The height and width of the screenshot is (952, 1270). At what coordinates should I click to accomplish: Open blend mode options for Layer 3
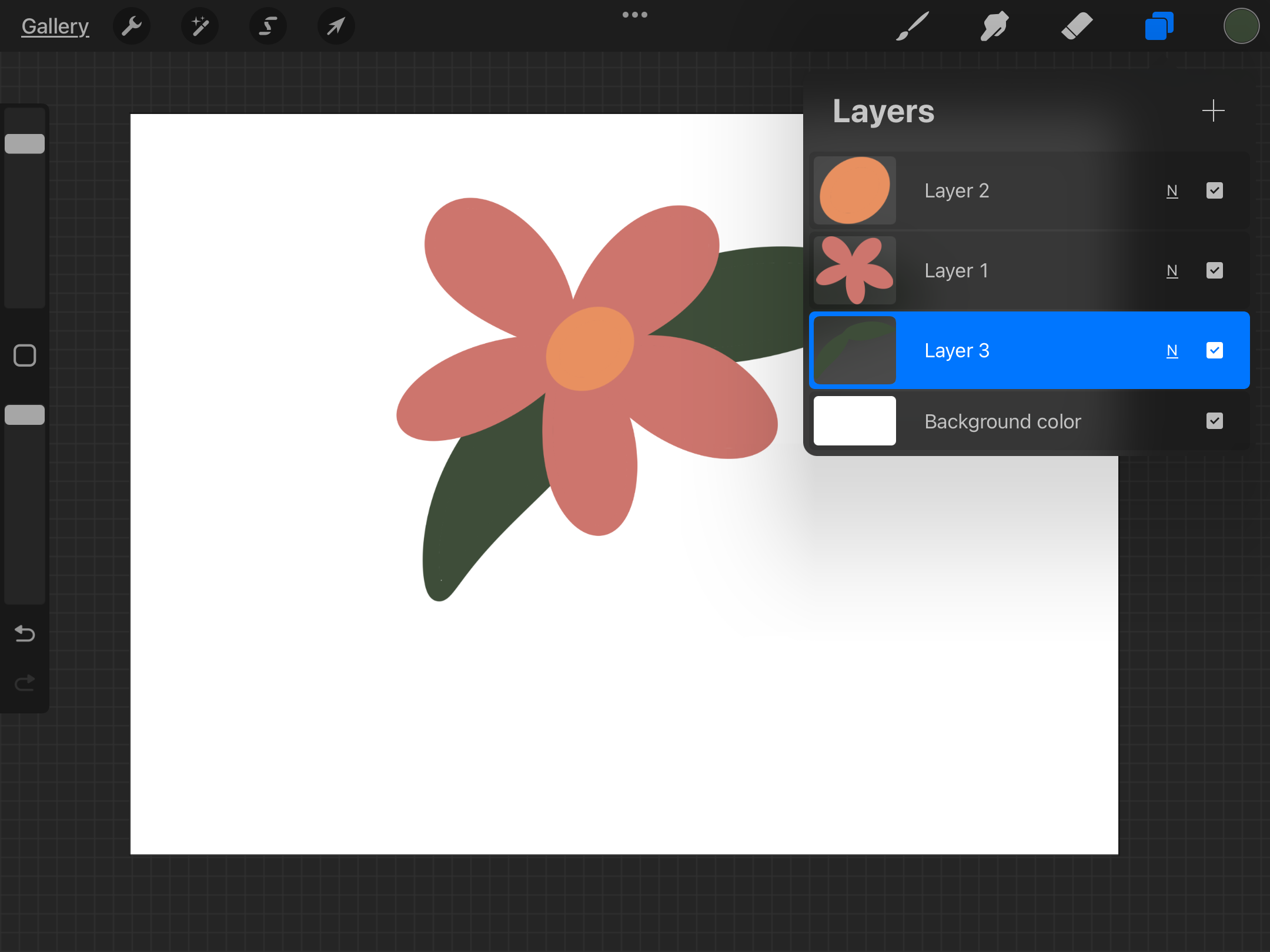[1172, 350]
